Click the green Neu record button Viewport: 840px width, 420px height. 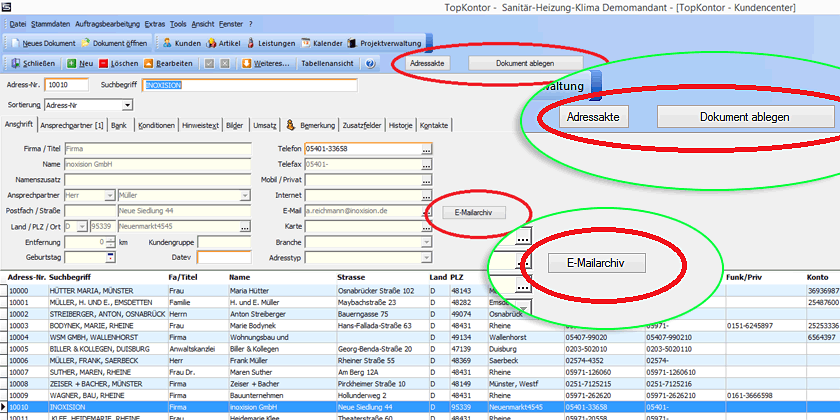(x=81, y=63)
